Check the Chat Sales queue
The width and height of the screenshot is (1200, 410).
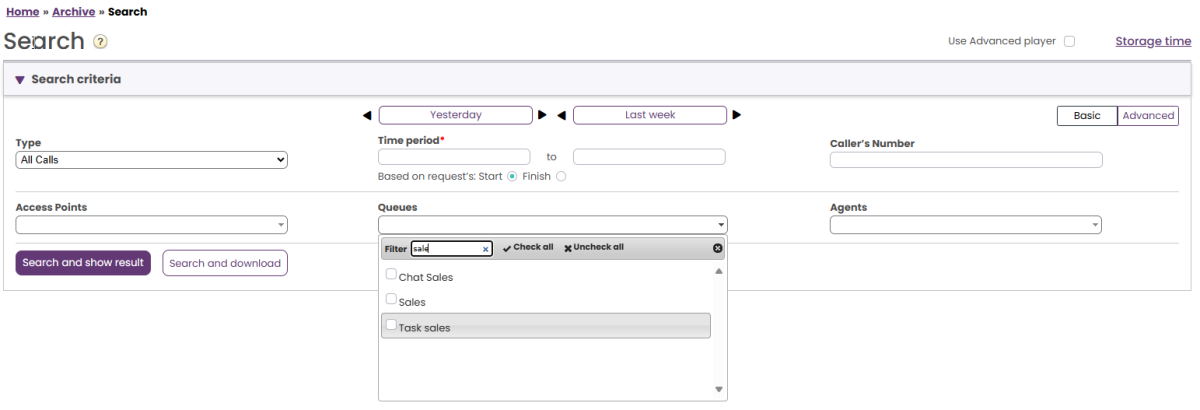click(391, 275)
